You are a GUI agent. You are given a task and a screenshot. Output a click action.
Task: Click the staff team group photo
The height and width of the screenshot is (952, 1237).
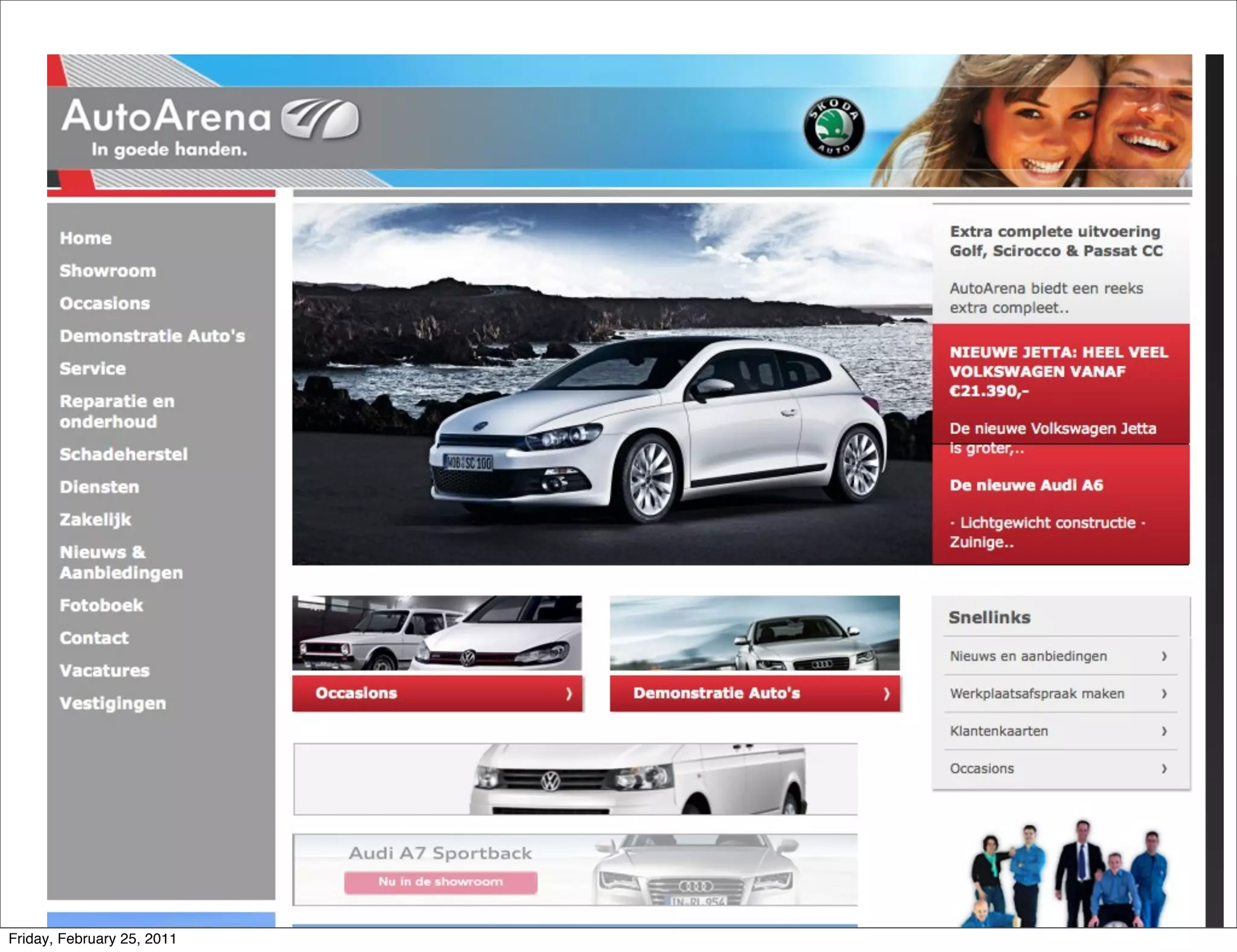(x=1069, y=876)
